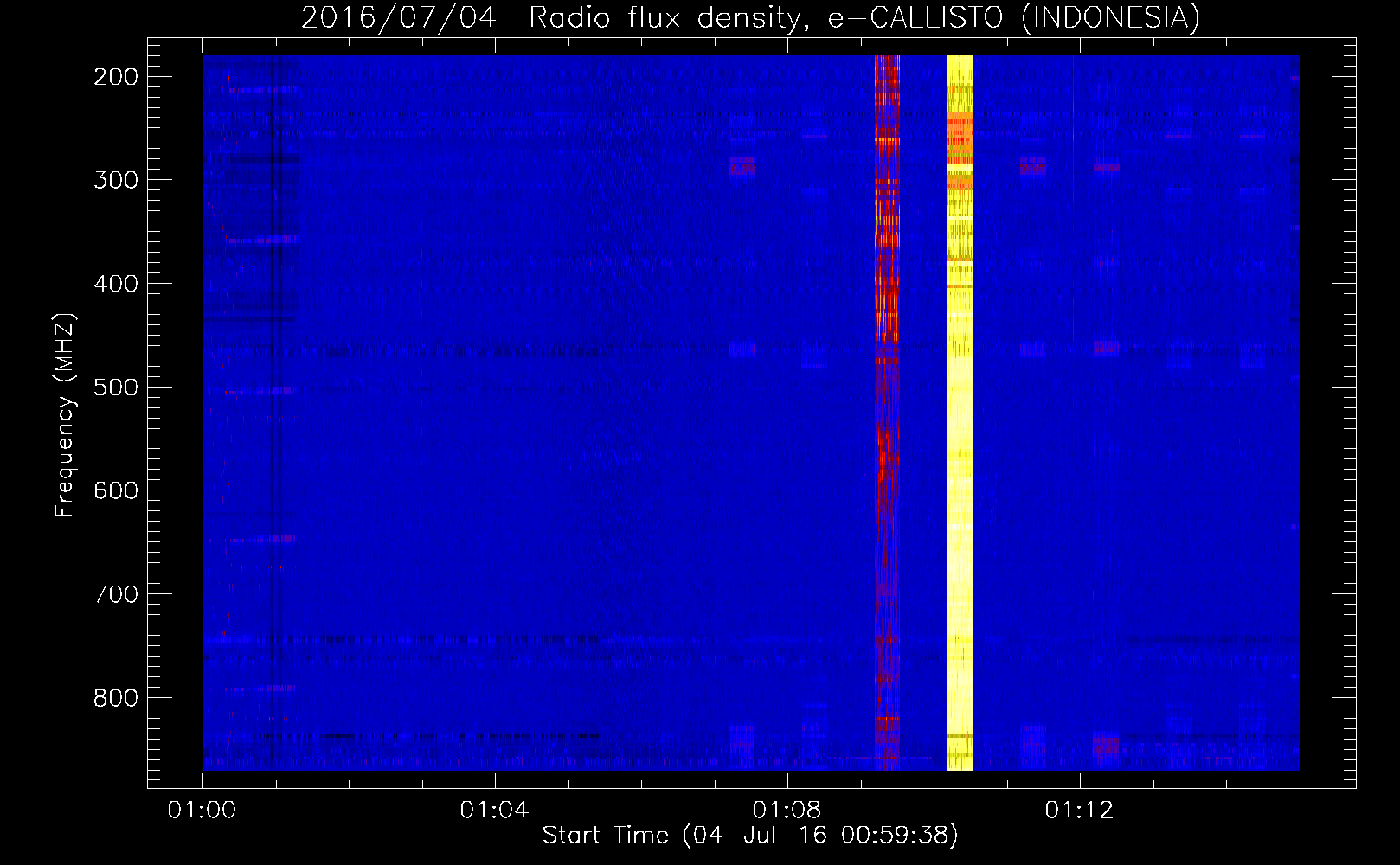Viewport: 1400px width, 865px height.
Task: Click the 600 MHz frequency tick label
Action: pos(116,490)
